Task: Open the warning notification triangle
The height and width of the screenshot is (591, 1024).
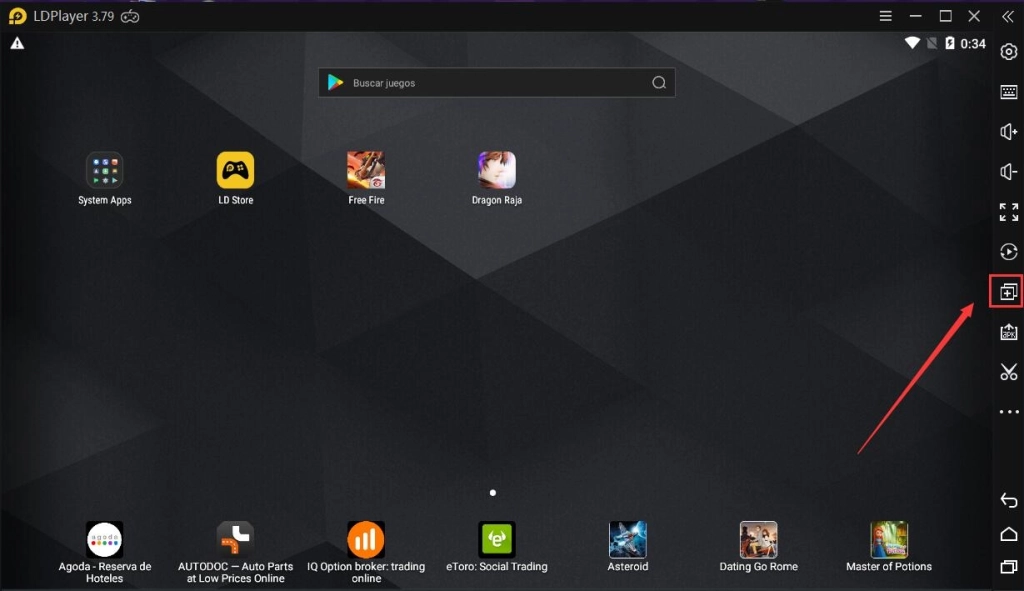Action: (17, 44)
